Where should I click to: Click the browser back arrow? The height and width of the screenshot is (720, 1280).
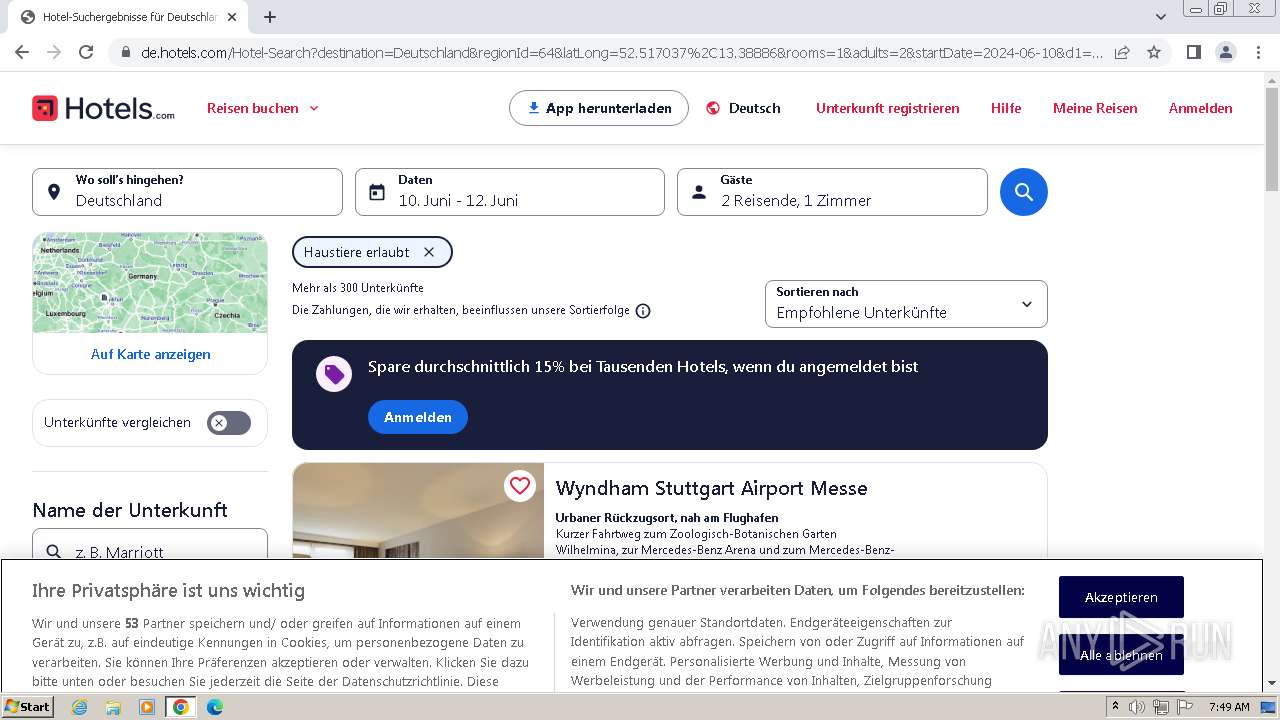click(x=22, y=52)
